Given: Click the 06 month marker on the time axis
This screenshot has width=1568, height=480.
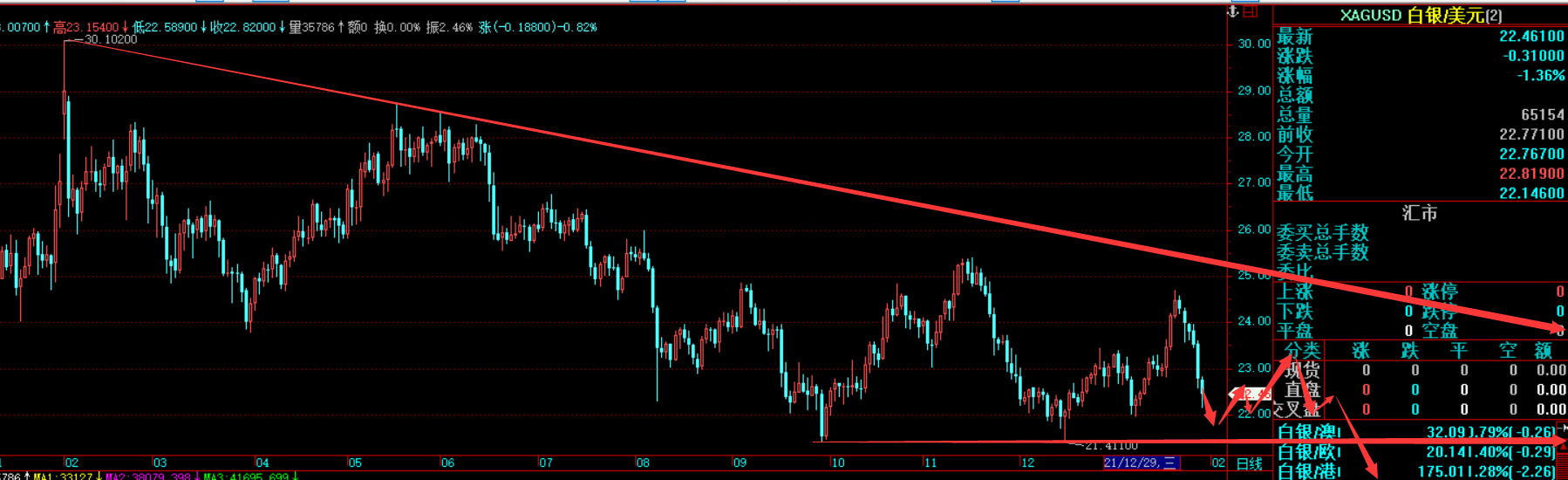Looking at the screenshot, I should tap(447, 463).
